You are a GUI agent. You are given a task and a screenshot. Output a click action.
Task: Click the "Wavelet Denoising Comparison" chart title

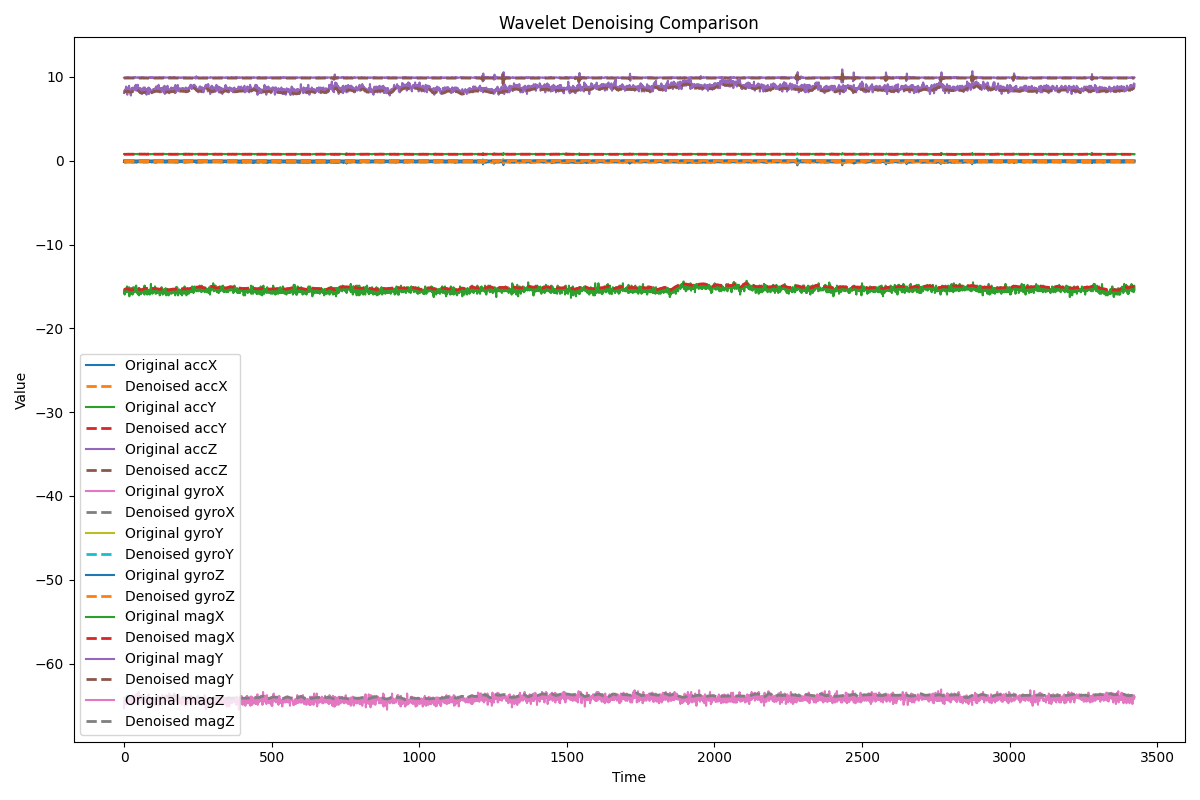coord(628,23)
